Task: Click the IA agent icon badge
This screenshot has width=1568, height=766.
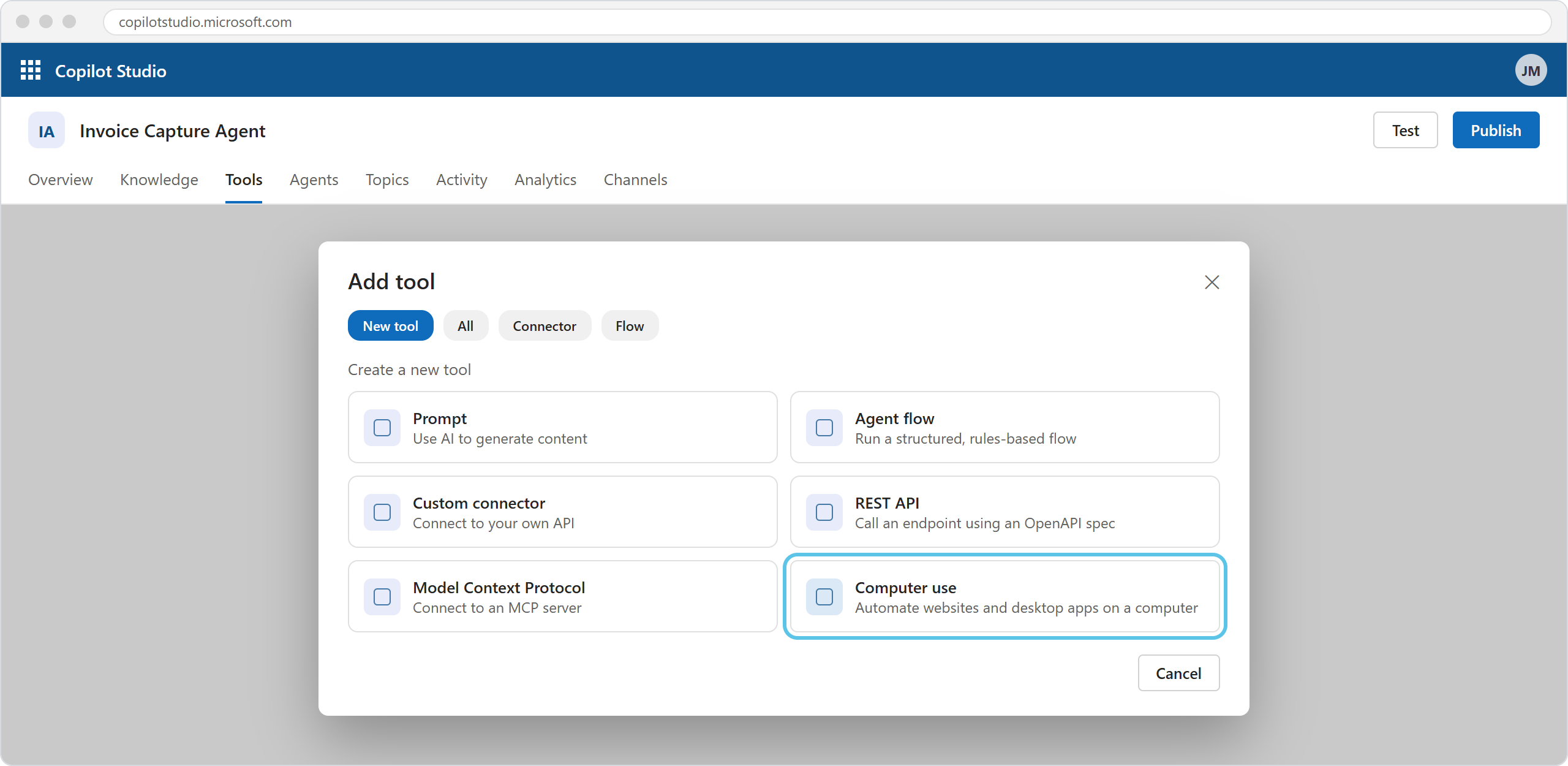Action: point(47,131)
